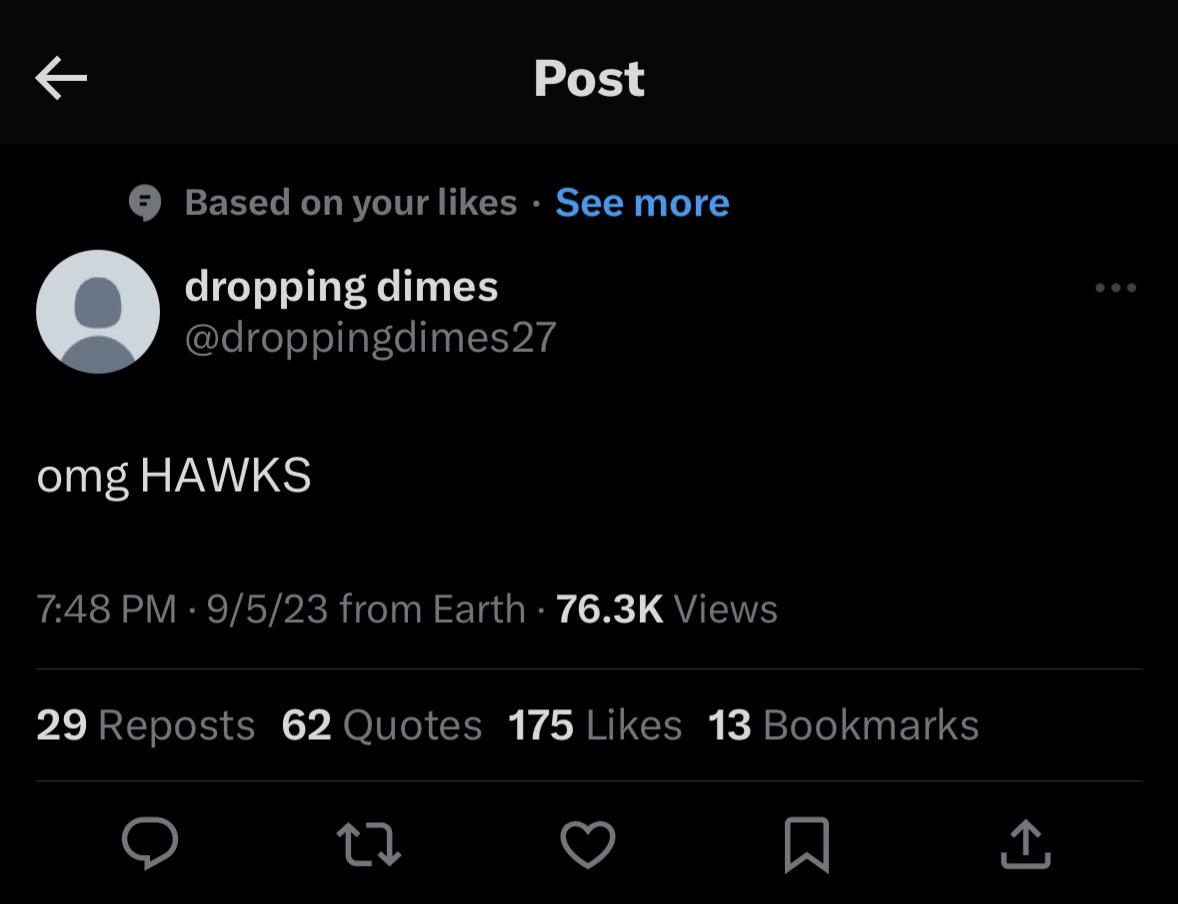
Task: Open the three-dot more options menu
Action: (1115, 288)
